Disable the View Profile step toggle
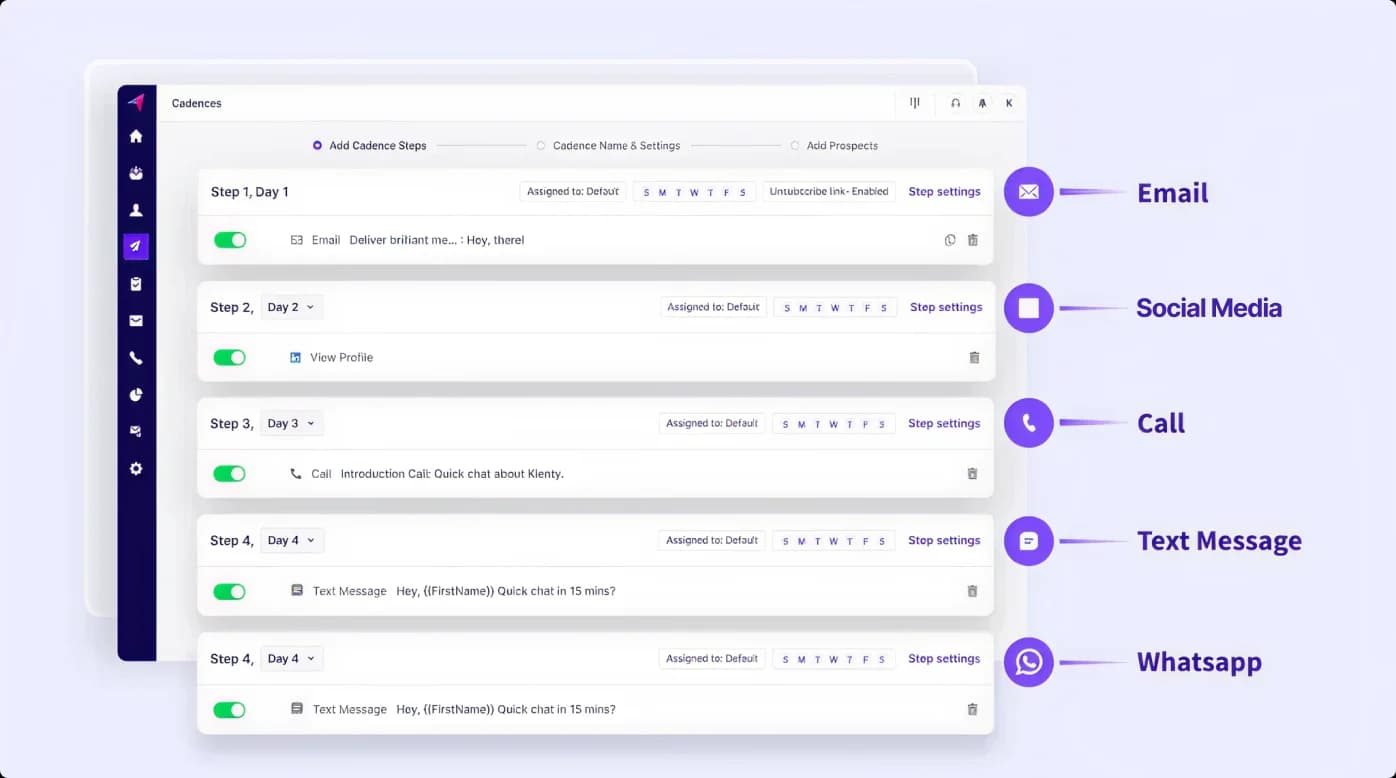1396x778 pixels. click(230, 357)
